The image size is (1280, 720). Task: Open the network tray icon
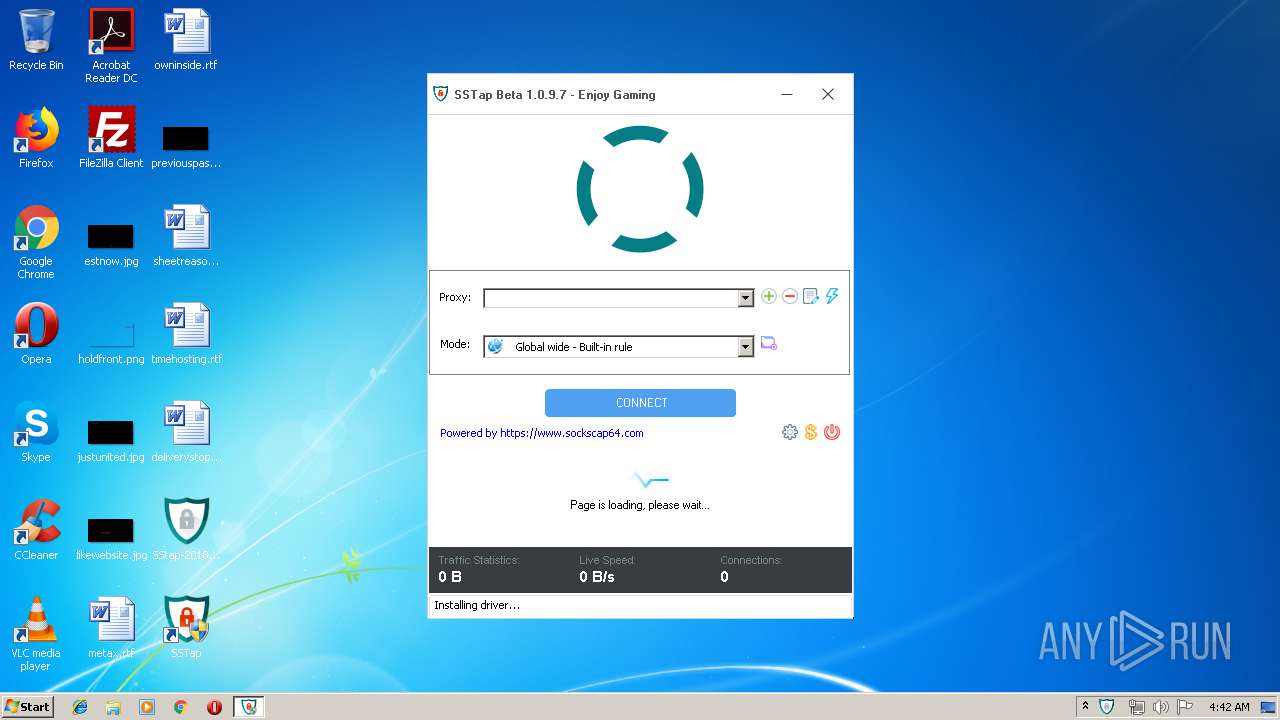point(1136,707)
